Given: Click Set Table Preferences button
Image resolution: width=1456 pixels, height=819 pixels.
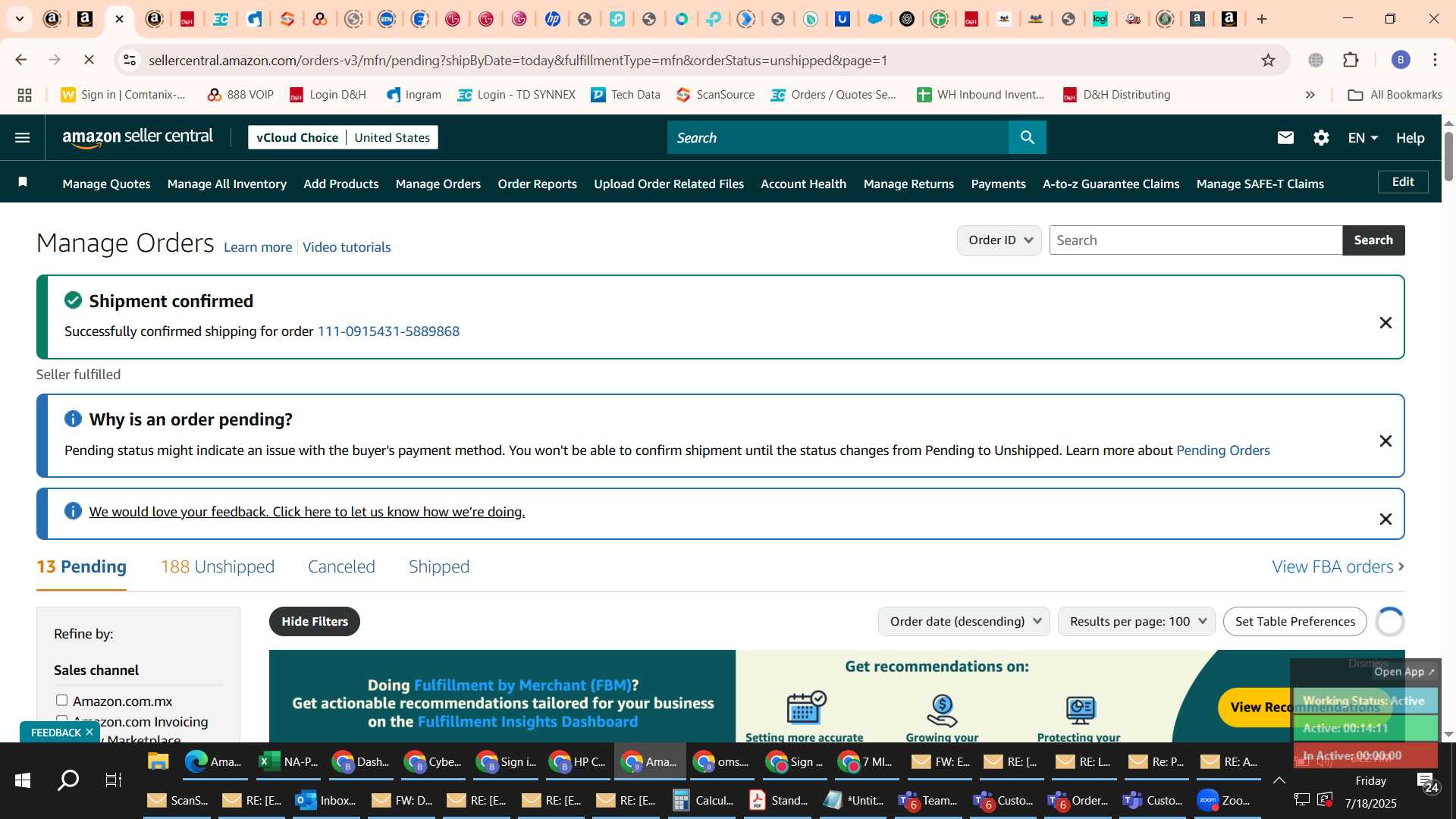Looking at the screenshot, I should click(1294, 621).
